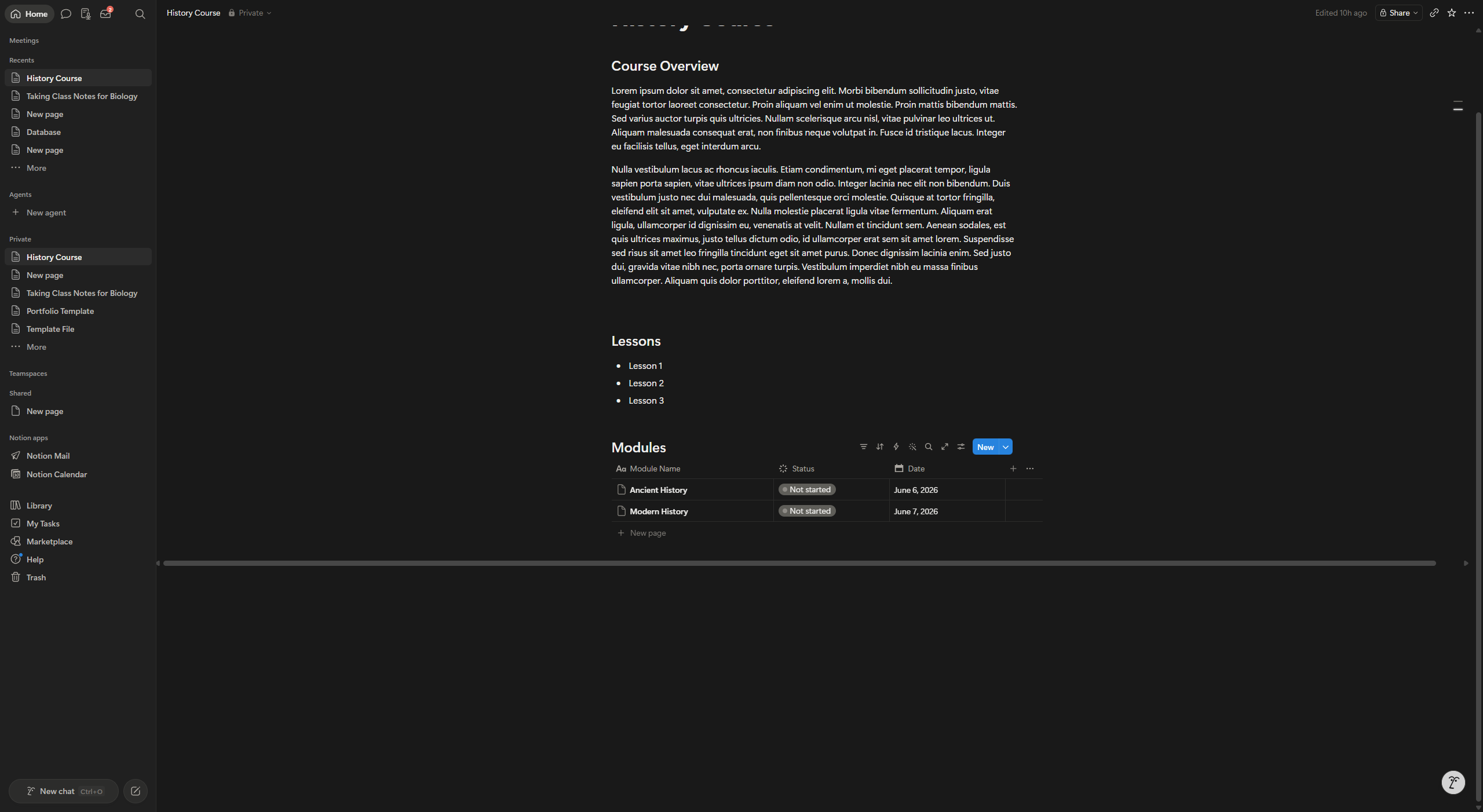Add a new property column with plus

1013,469
